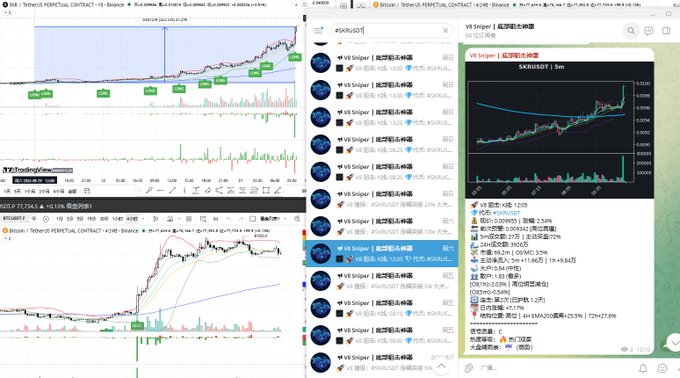Select the Fibonacci retracement tool in SKR toolbar
680x378 pixels.
click(x=254, y=190)
